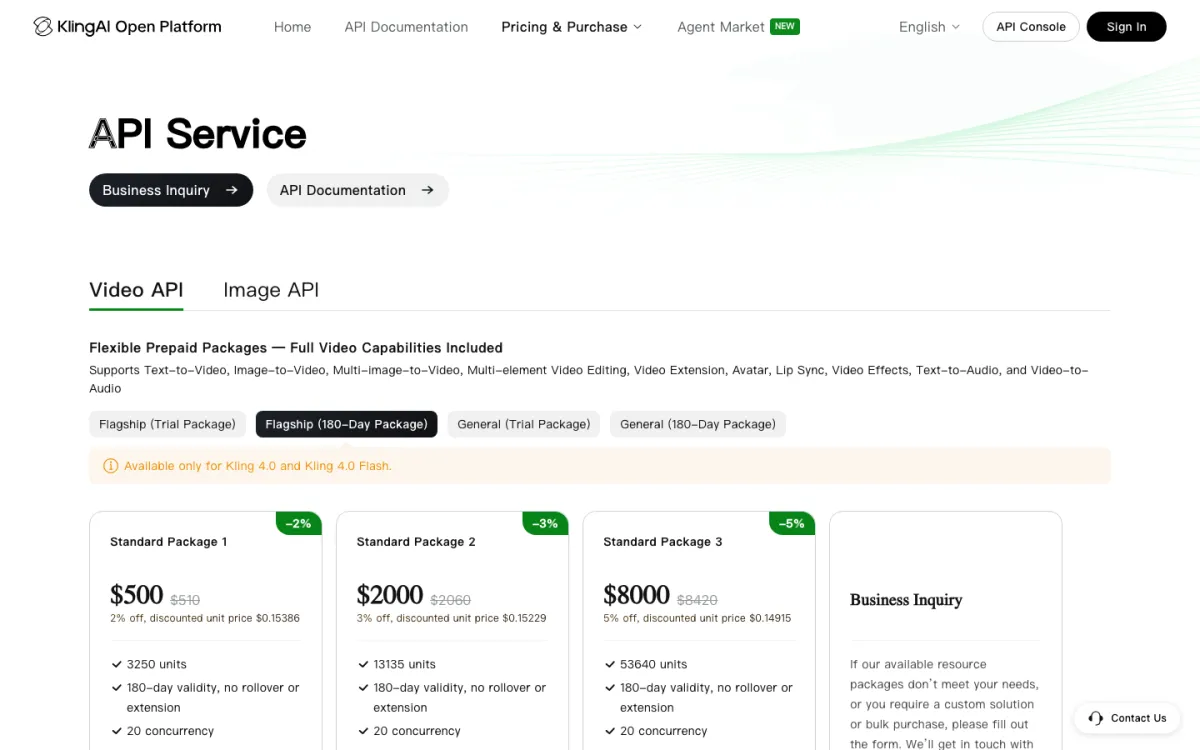This screenshot has width=1200, height=750.
Task: Open the Pricing & Purchase dropdown
Action: point(572,27)
